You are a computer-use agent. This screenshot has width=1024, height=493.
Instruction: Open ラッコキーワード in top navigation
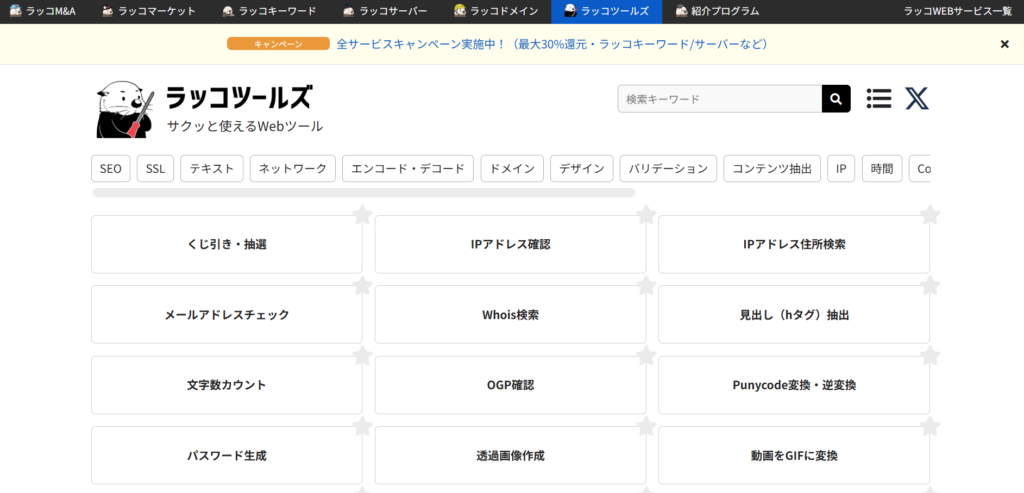pyautogui.click(x=269, y=11)
